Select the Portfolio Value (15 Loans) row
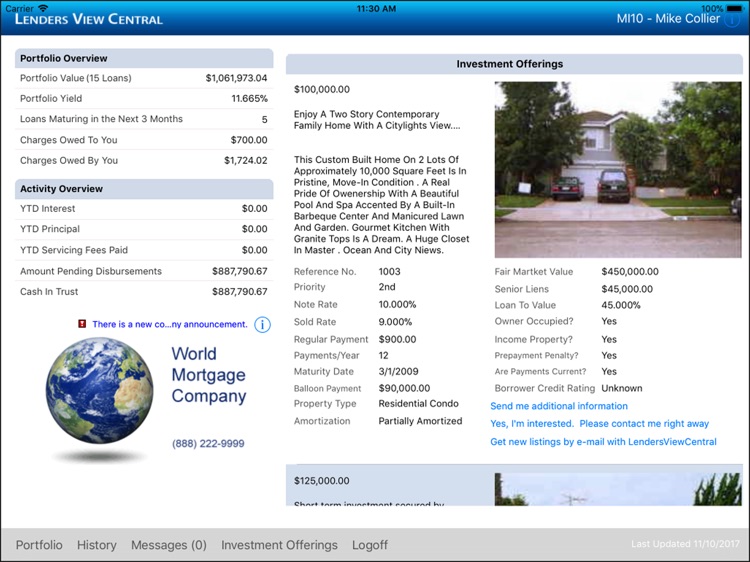This screenshot has height=562, width=750. (143, 78)
